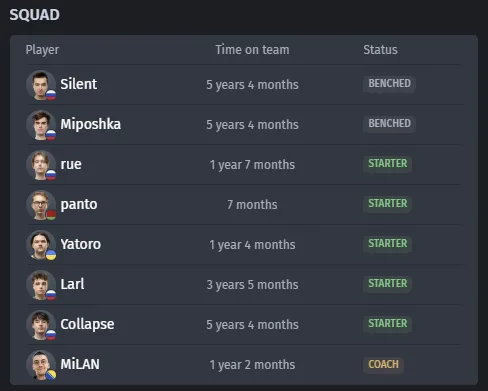488x391 pixels.
Task: Select panto's 7 months row
Action: click(x=246, y=205)
